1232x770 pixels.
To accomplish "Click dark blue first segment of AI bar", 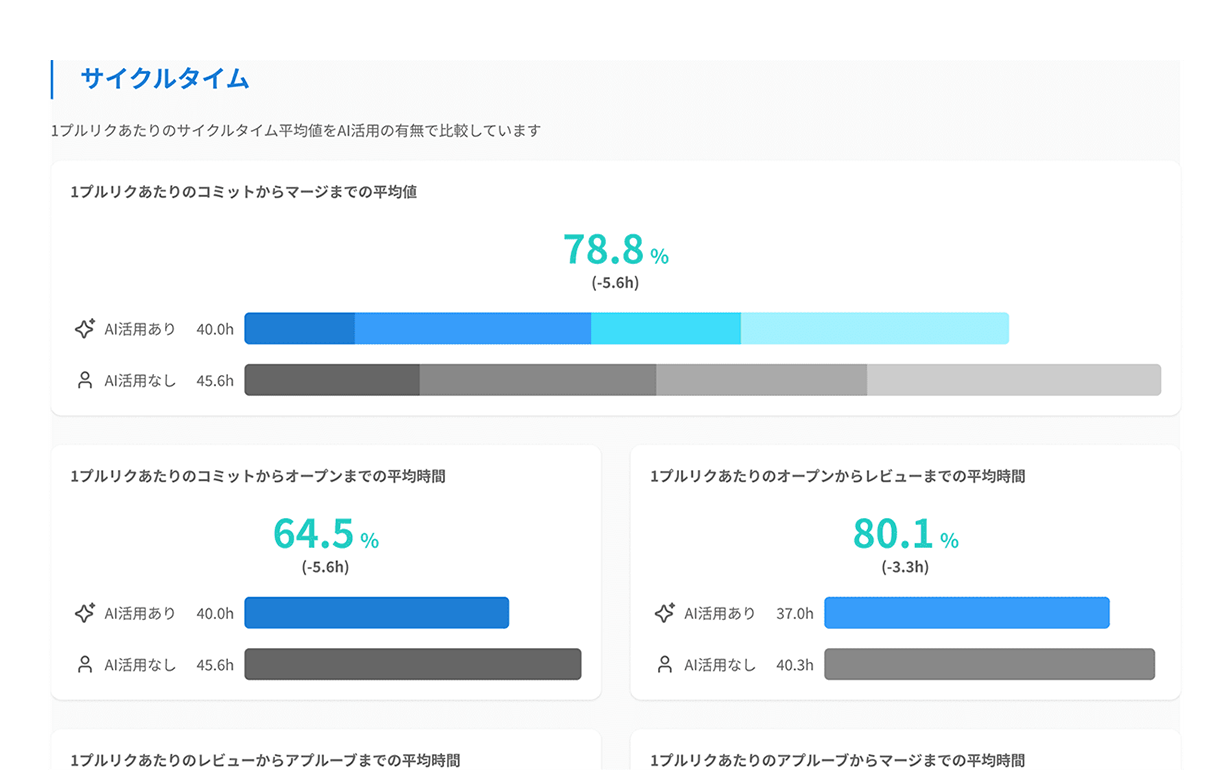I will point(300,329).
